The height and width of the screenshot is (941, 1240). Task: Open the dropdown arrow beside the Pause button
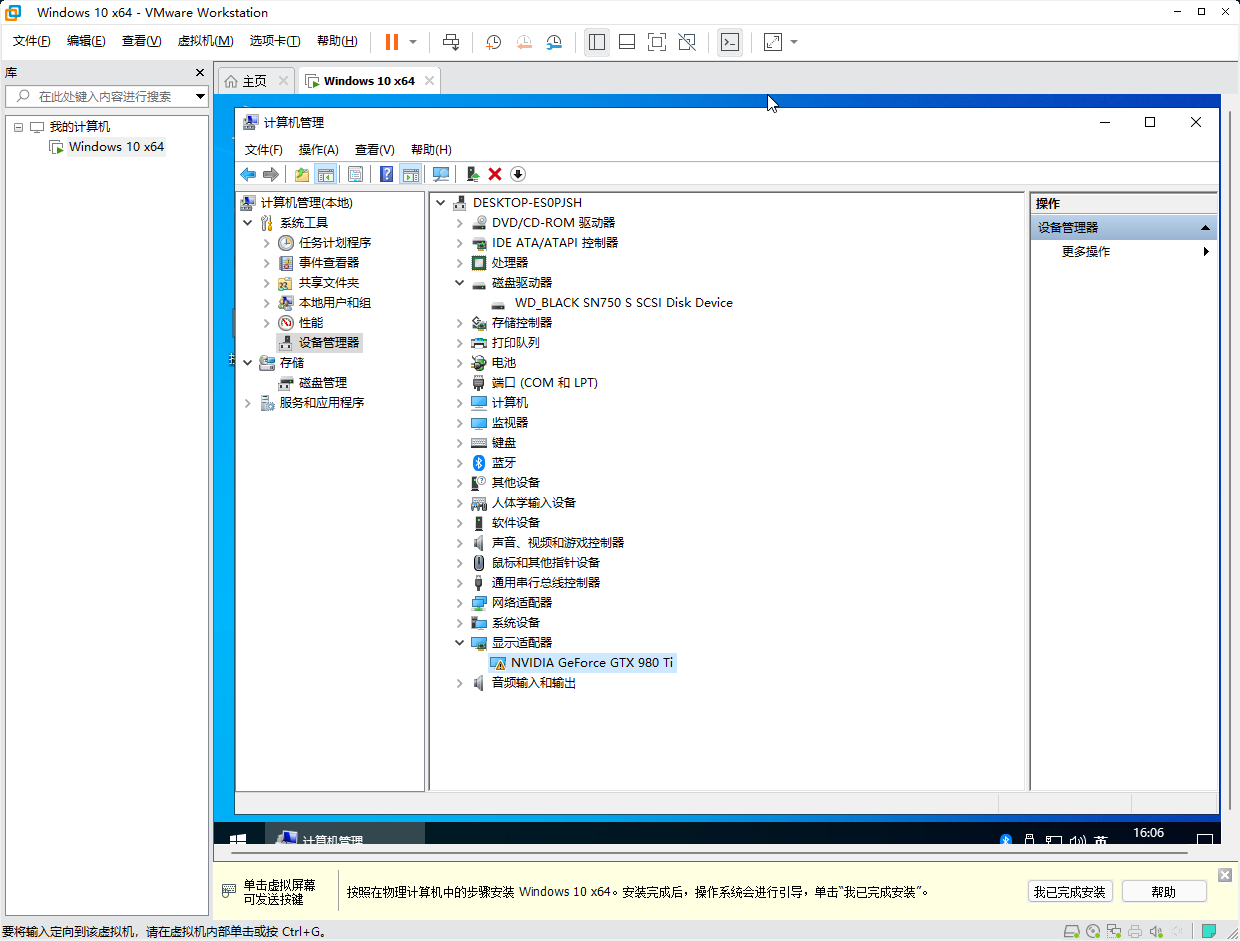coord(413,42)
